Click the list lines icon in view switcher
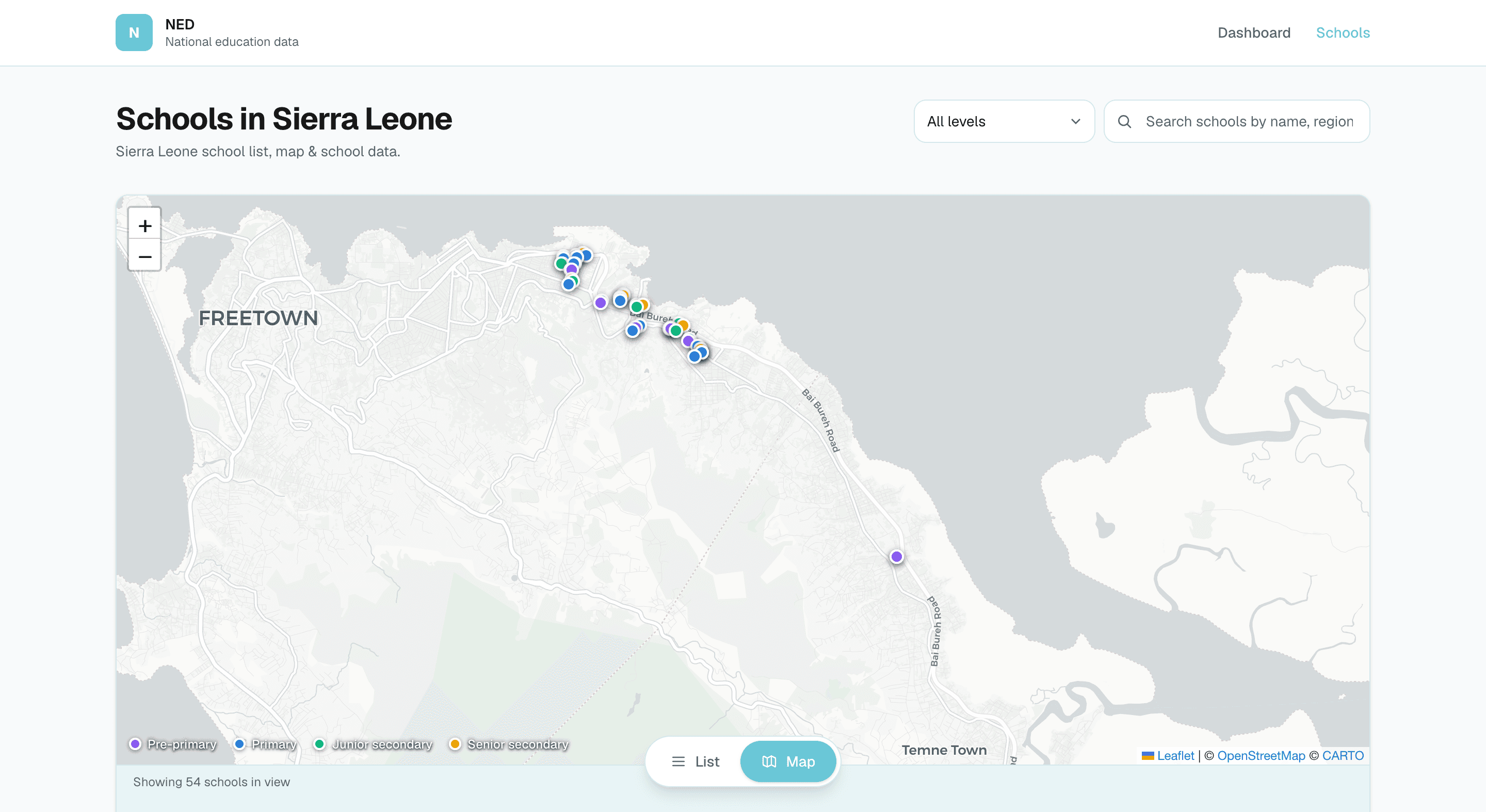The height and width of the screenshot is (812, 1486). tap(679, 761)
